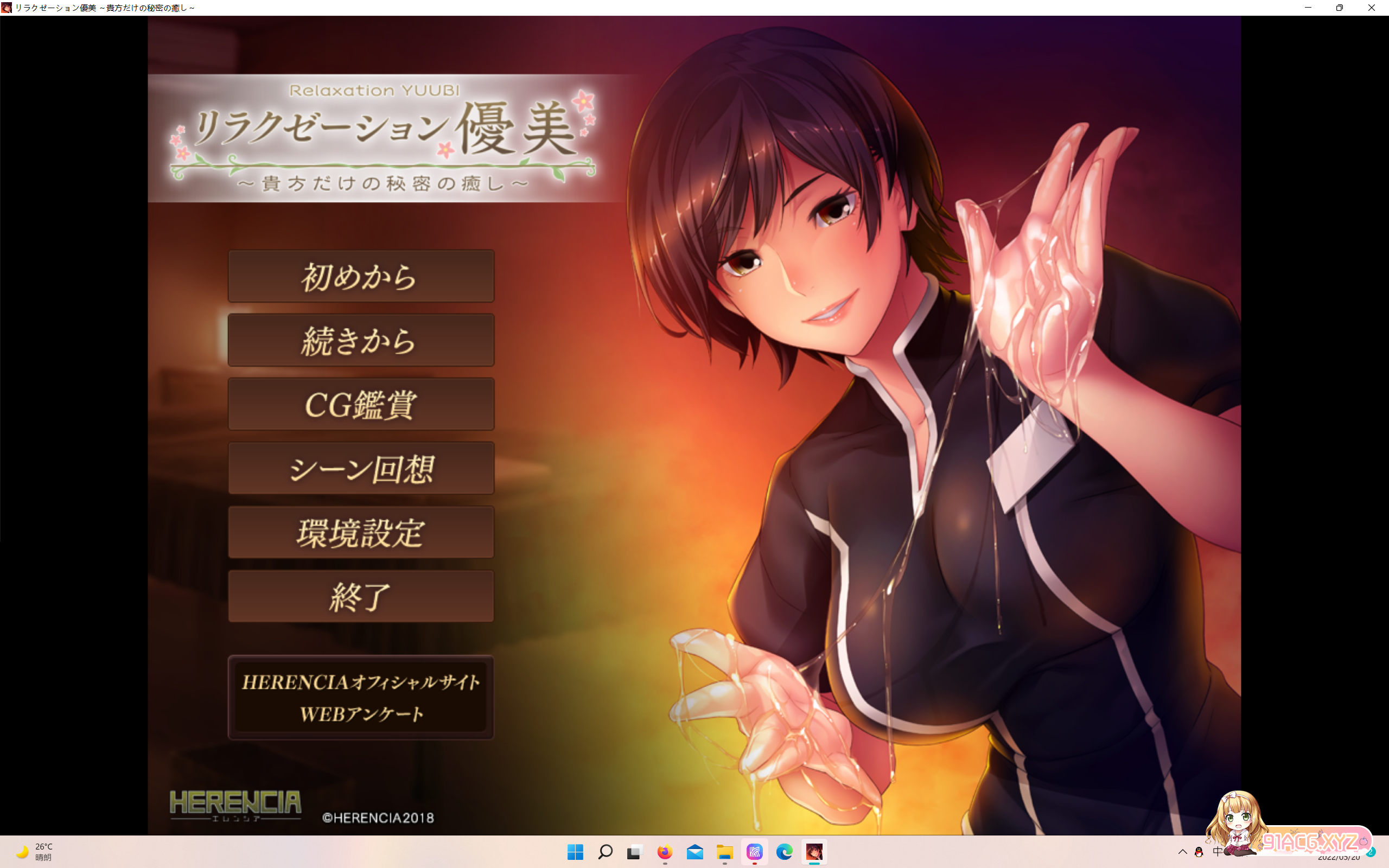
Task: Open the Mail app on the taskbar
Action: [x=694, y=852]
